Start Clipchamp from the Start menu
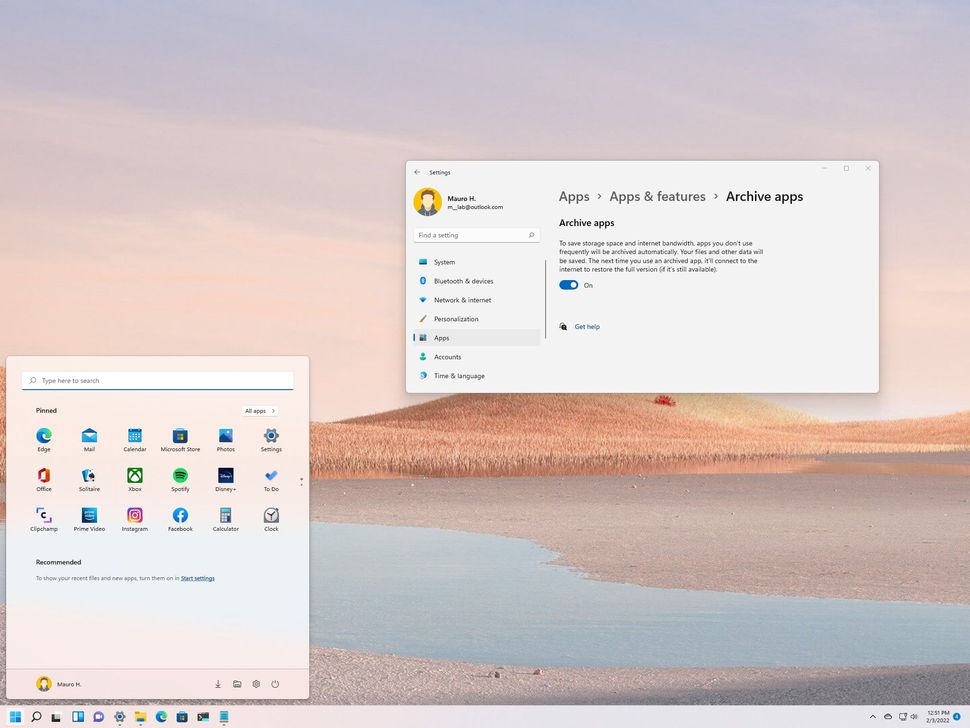The width and height of the screenshot is (970, 728). point(43,518)
